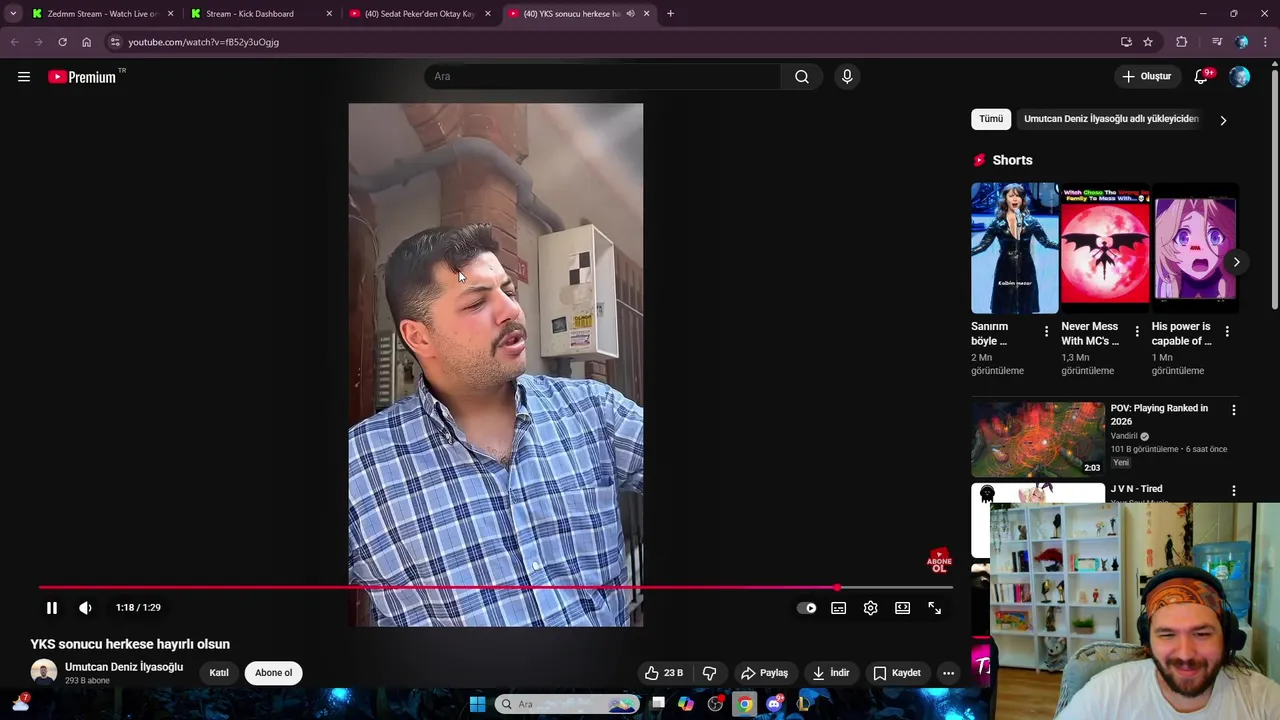The image size is (1280, 720).
Task: Select the Umutcan Deniz İlyasoğlu uploader chip
Action: [1111, 119]
